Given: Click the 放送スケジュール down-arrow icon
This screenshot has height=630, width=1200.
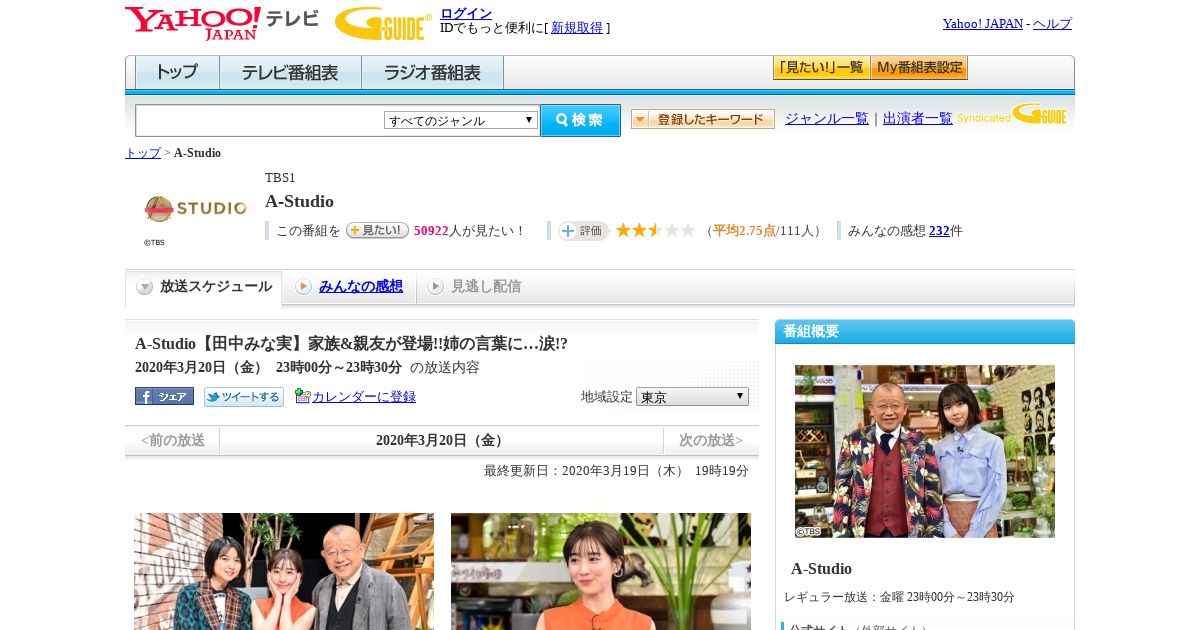Looking at the screenshot, I should coord(145,287).
